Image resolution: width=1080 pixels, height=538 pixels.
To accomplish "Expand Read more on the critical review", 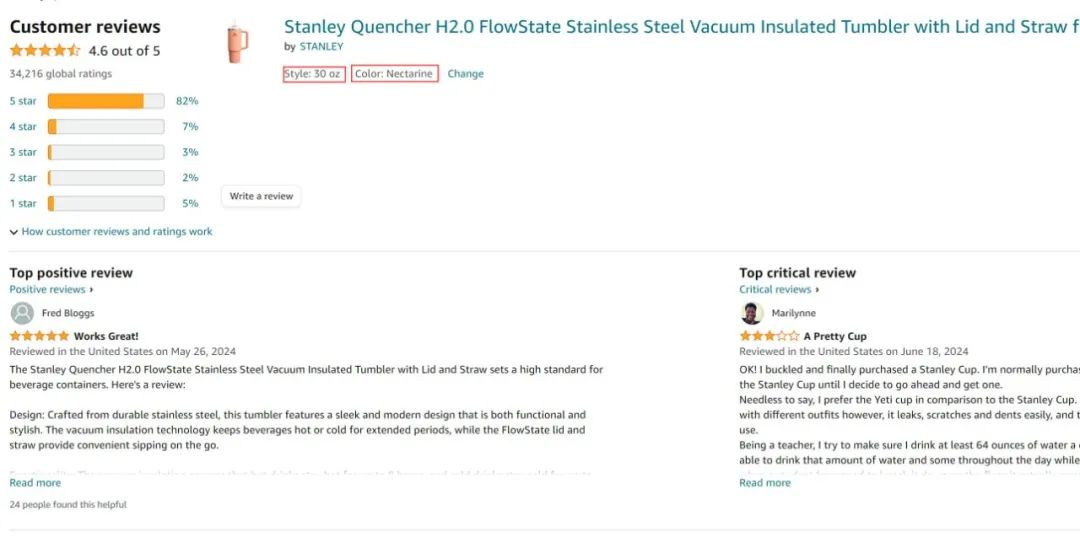I will click(765, 483).
